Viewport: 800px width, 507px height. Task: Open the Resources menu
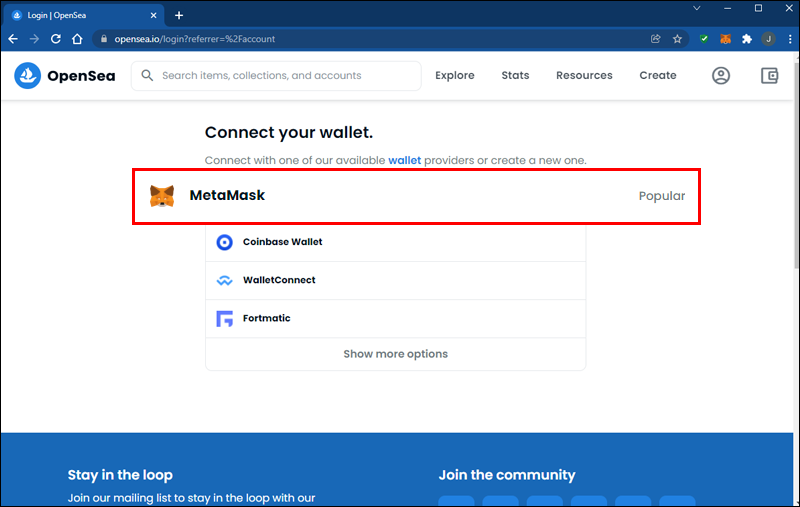[x=584, y=75]
